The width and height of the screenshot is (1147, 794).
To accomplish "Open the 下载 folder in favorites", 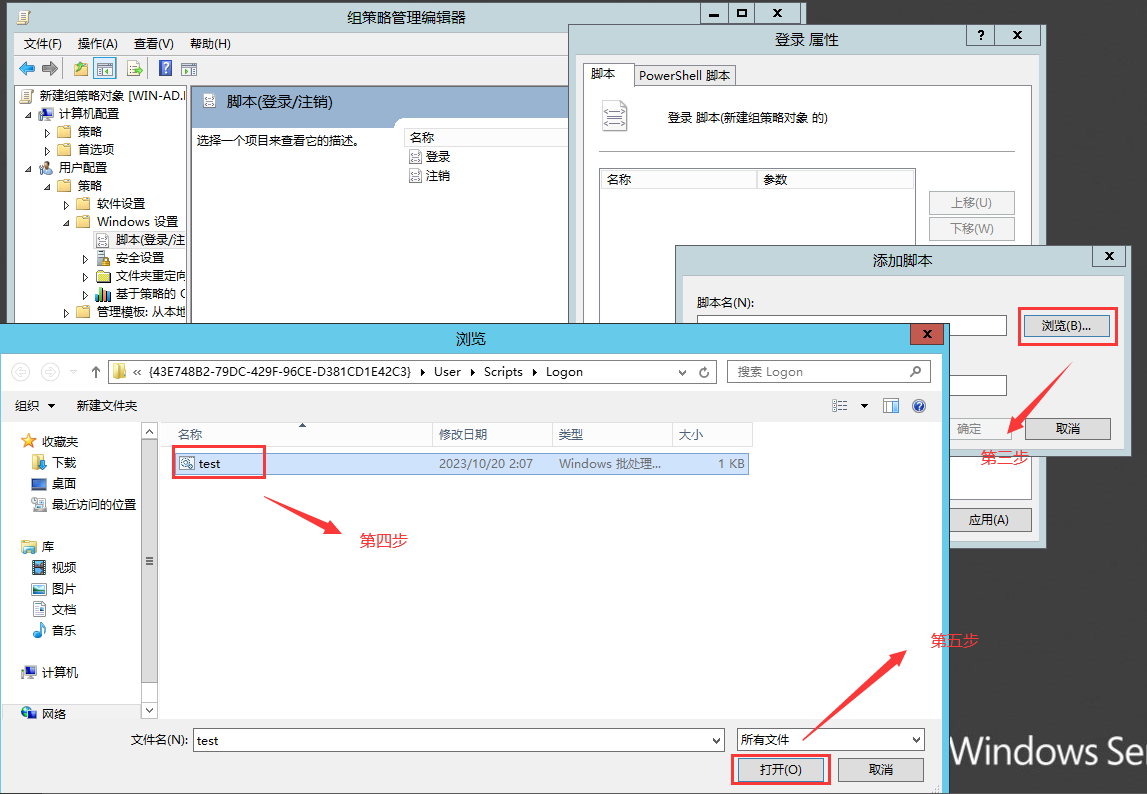I will click(64, 463).
